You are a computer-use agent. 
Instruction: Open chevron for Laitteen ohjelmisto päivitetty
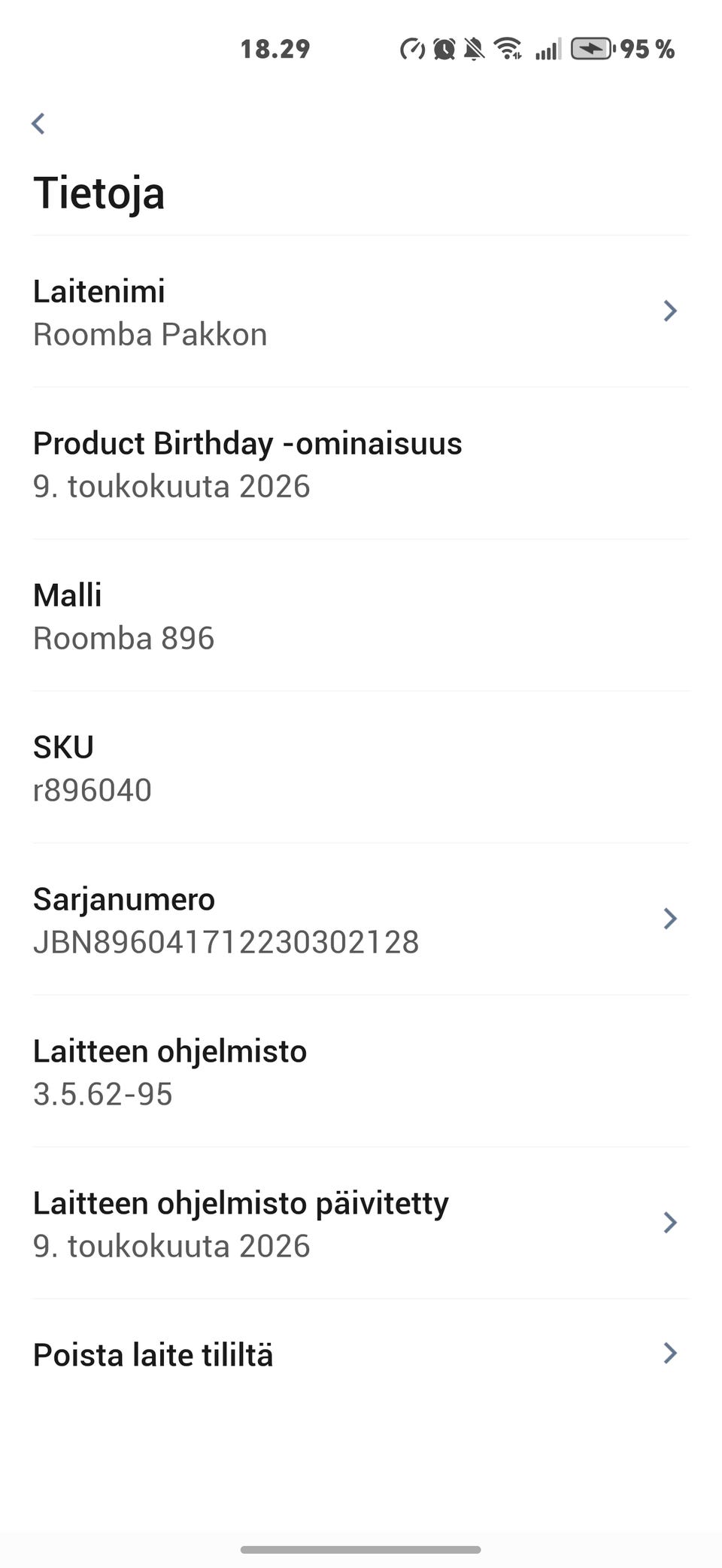[x=670, y=1223]
